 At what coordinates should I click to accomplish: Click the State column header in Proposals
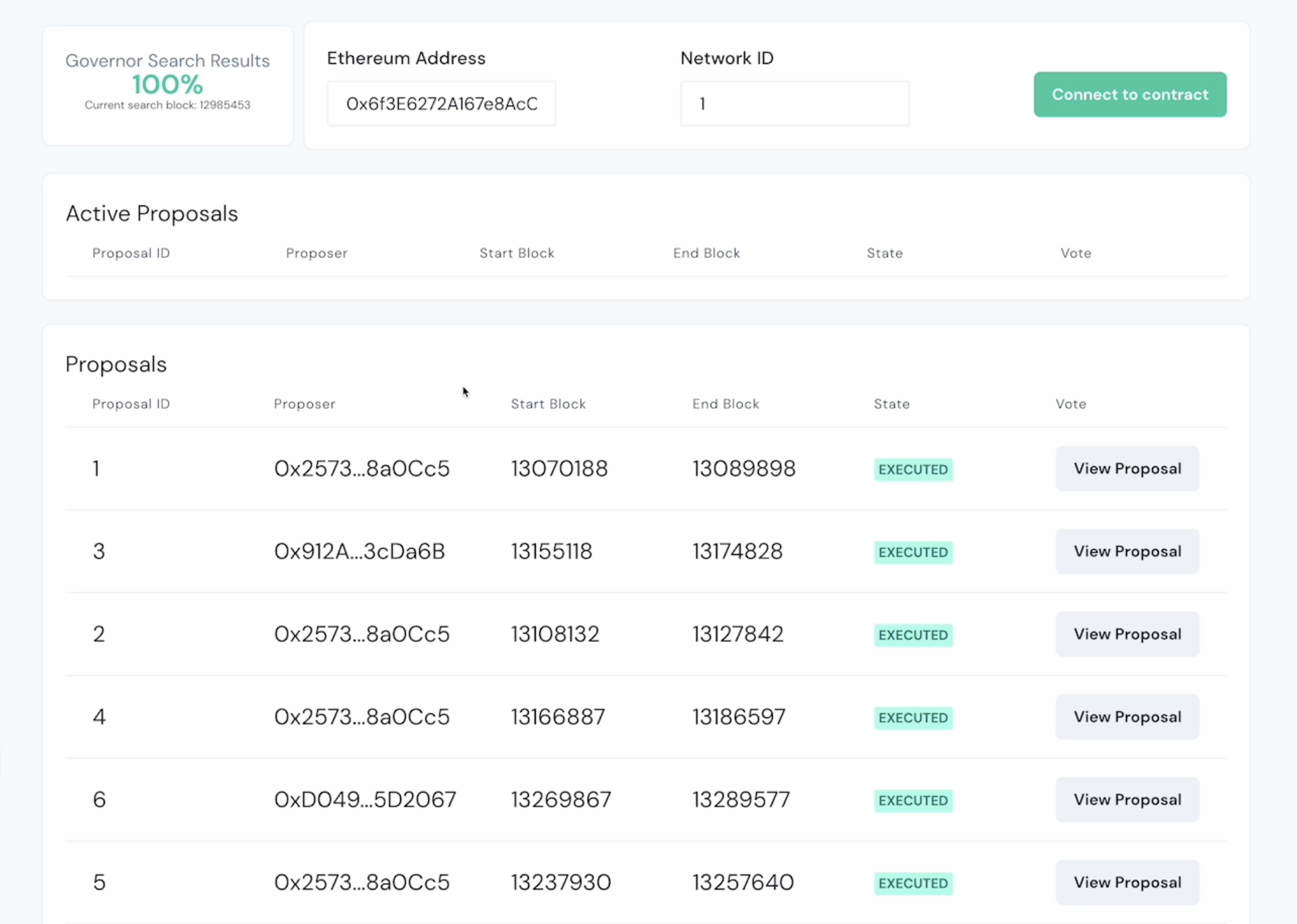click(x=892, y=404)
